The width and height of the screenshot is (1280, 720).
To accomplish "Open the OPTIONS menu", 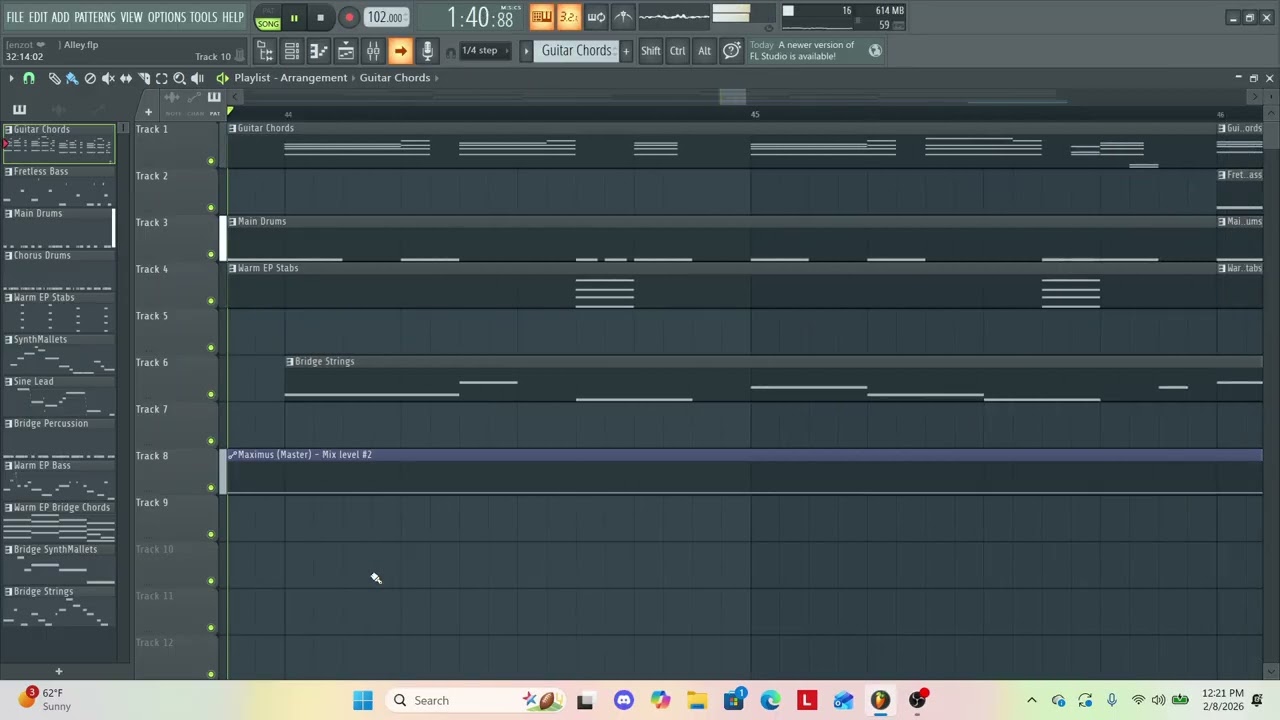I will click(167, 18).
